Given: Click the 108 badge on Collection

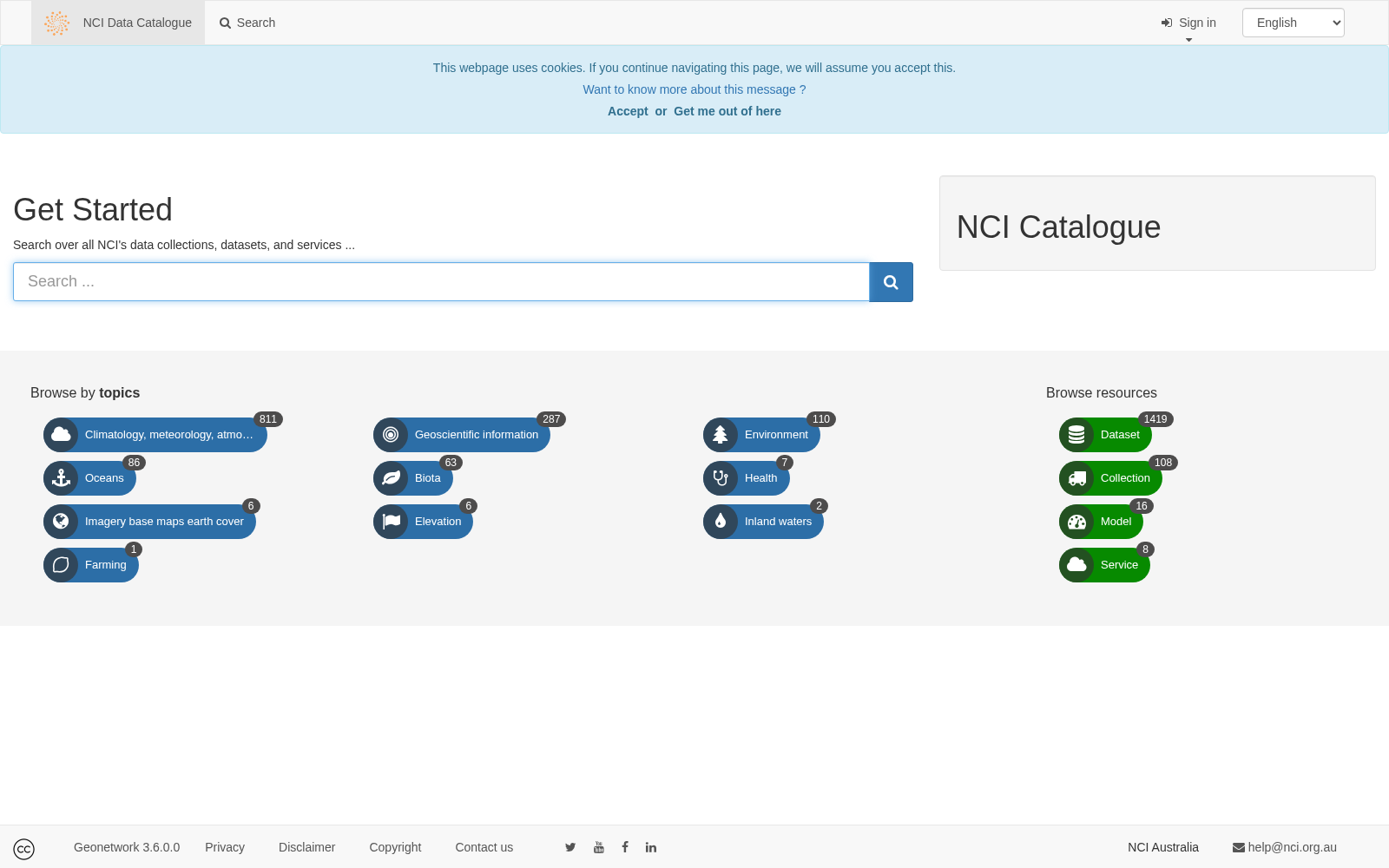Looking at the screenshot, I should tap(1163, 463).
